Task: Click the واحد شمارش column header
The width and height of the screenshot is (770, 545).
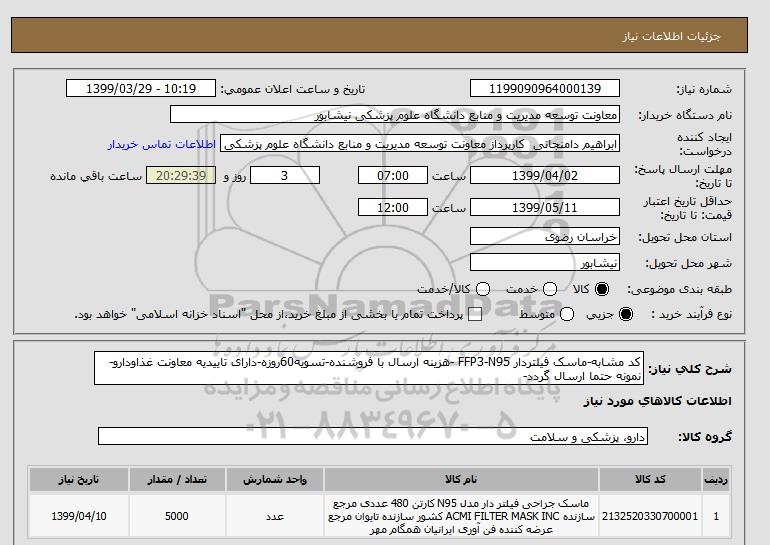Action: pos(275,480)
